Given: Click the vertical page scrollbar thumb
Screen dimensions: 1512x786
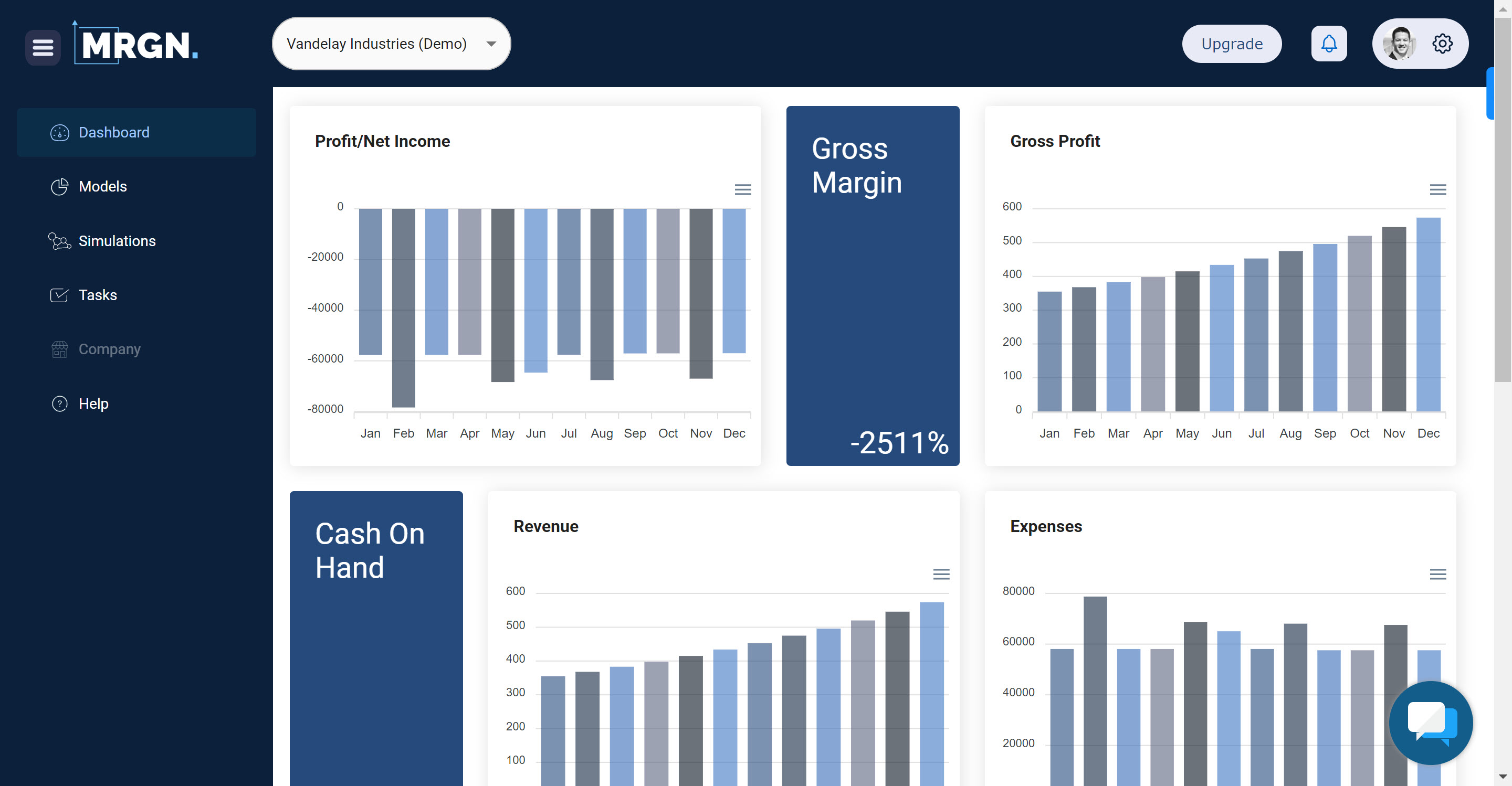Looking at the screenshot, I should coord(1502,199).
